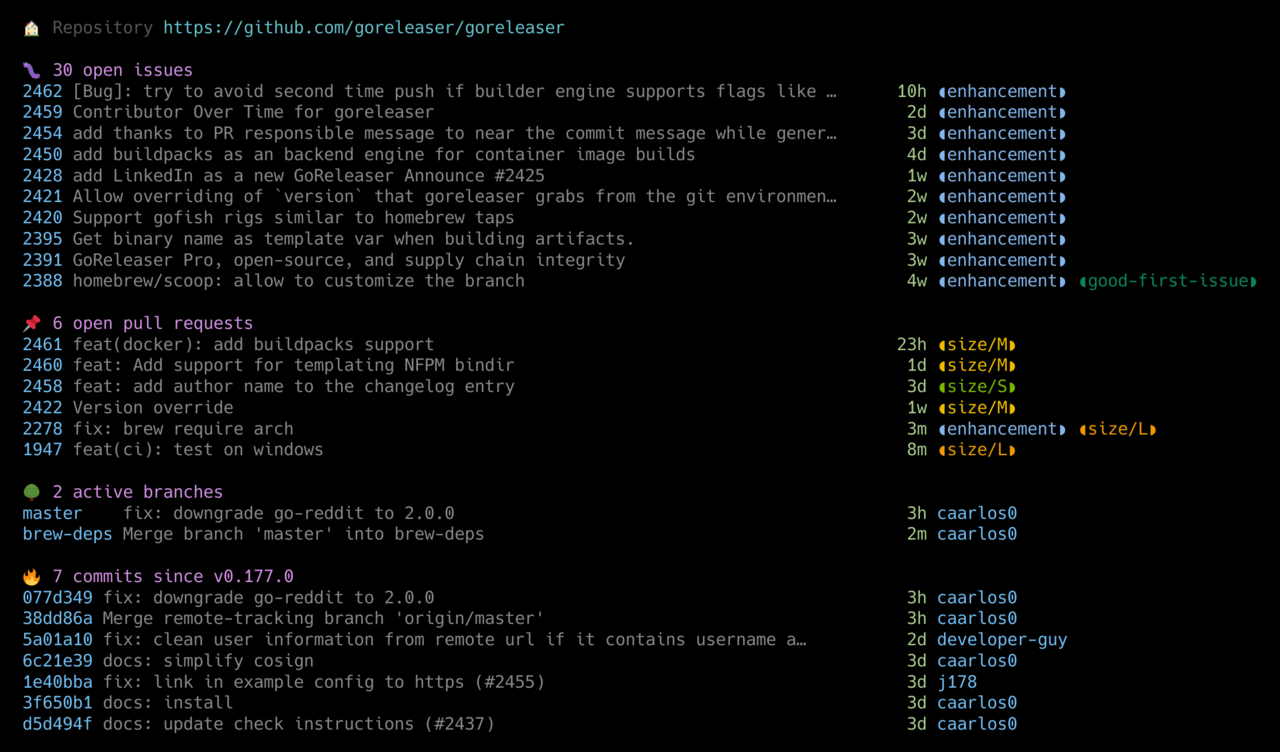Open the goreleaser GitHub repository URL
The height and width of the screenshot is (752, 1280).
(364, 28)
